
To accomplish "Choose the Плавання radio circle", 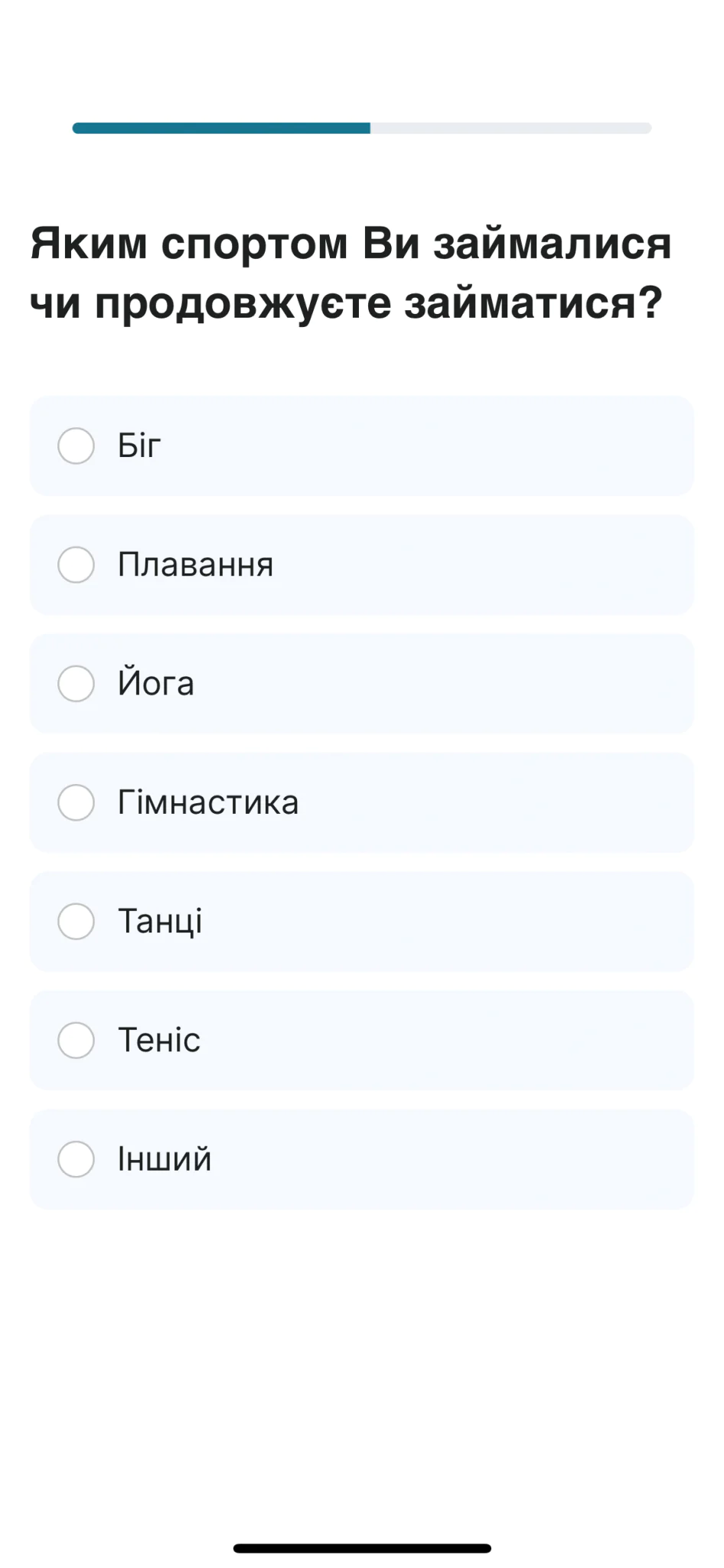I will point(76,565).
